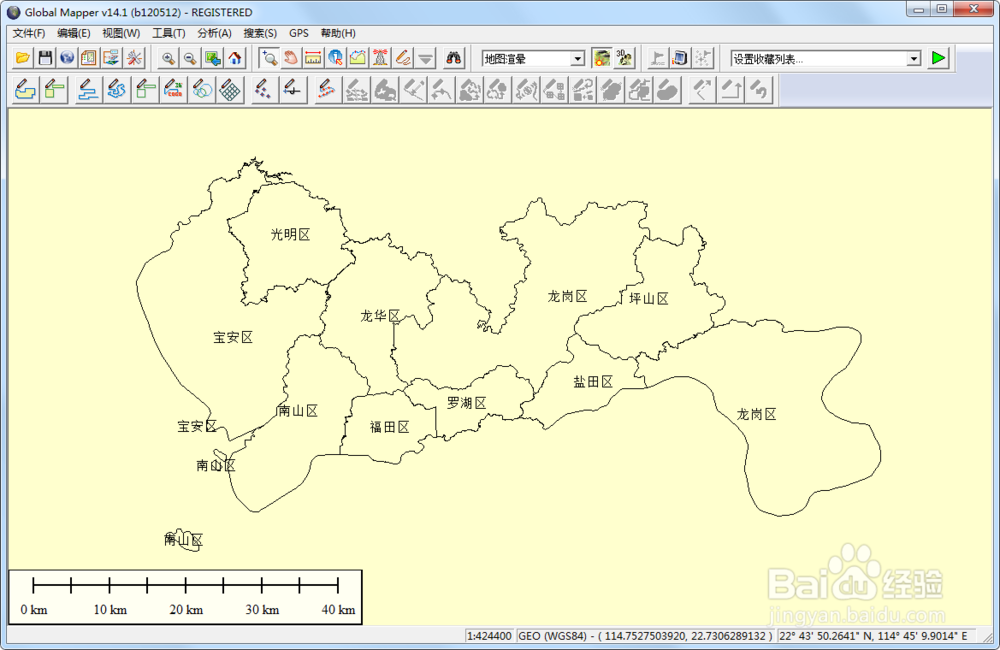Click the range rings circles digitizer icon
This screenshot has height=650, width=1000.
(x=202, y=89)
